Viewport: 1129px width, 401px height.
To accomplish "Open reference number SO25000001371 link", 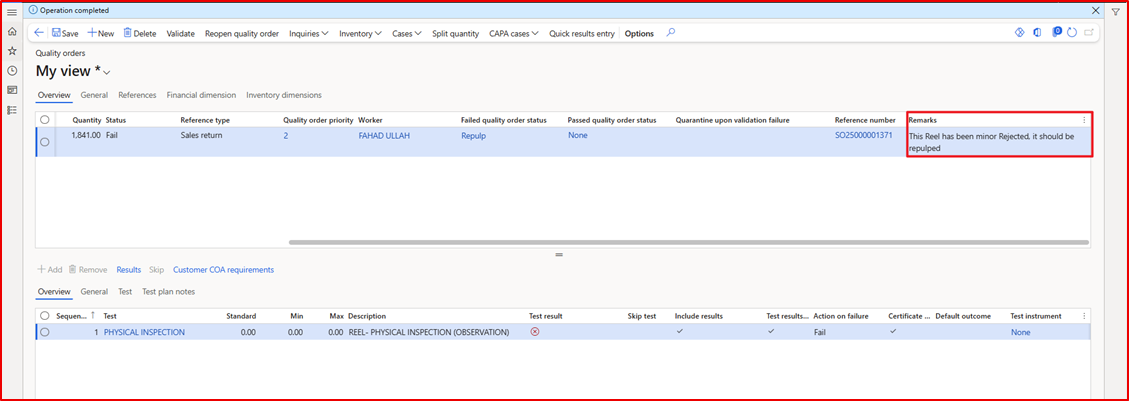I will [863, 135].
